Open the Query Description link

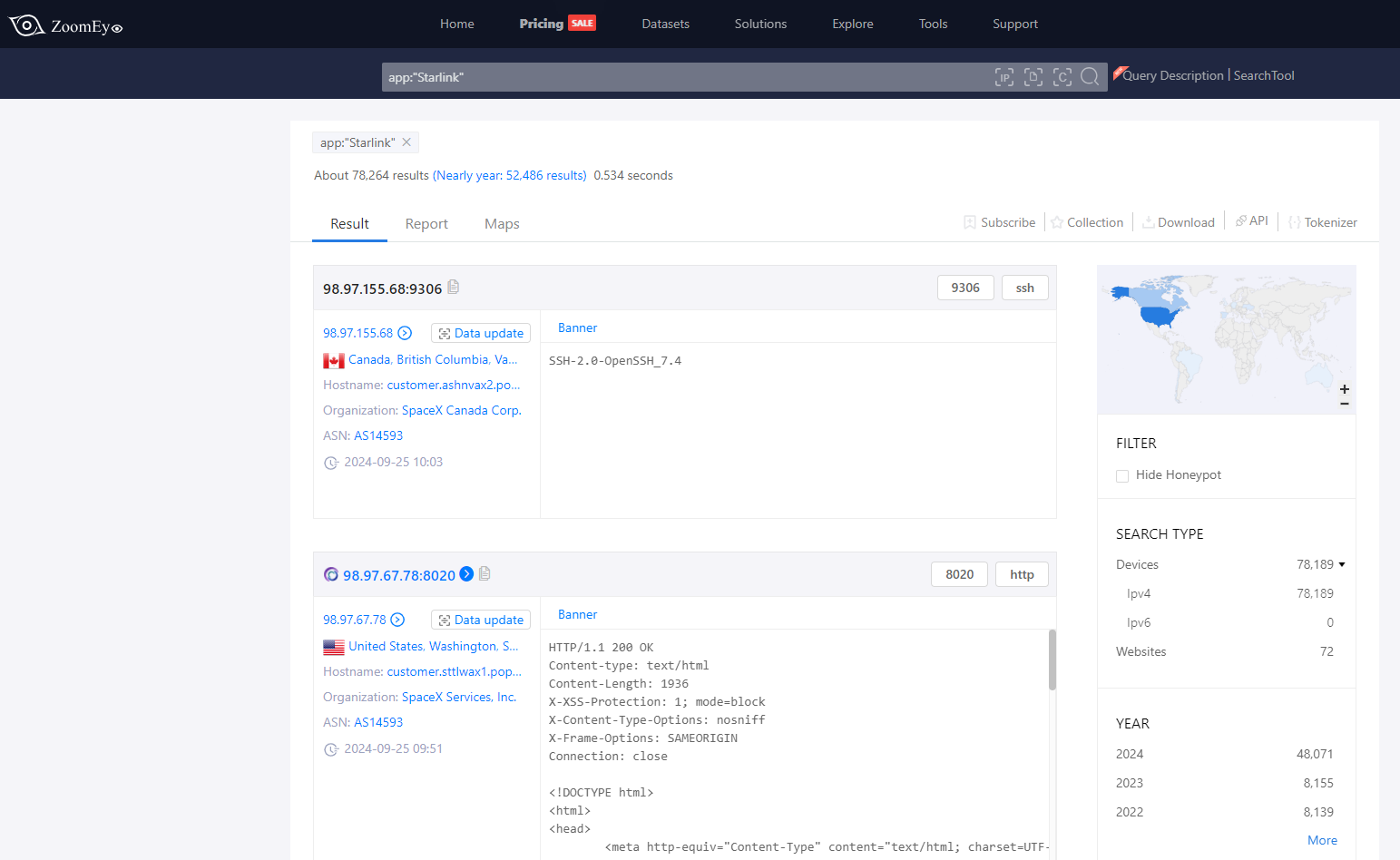(x=1173, y=75)
